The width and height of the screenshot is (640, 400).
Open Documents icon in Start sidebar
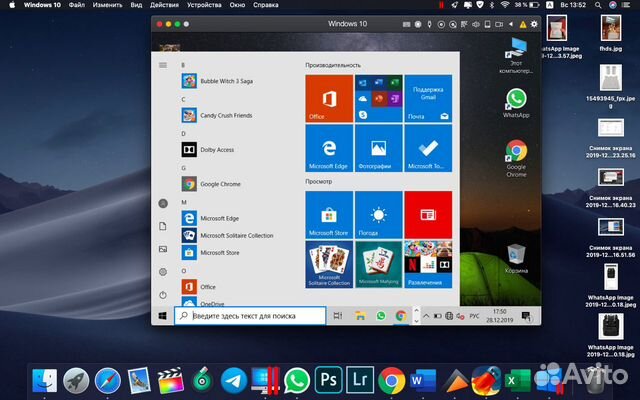(163, 226)
